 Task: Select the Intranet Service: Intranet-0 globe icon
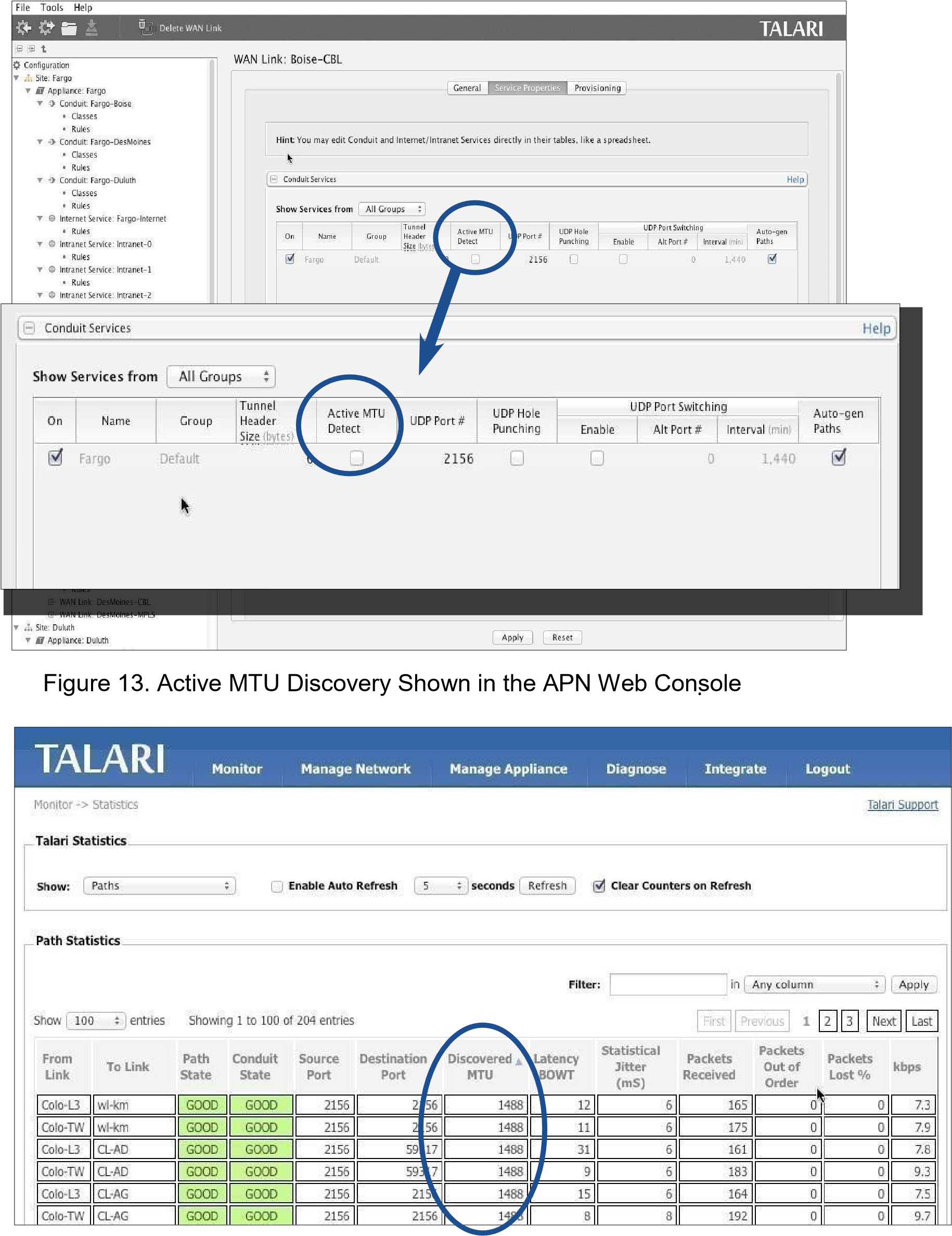pos(52,244)
